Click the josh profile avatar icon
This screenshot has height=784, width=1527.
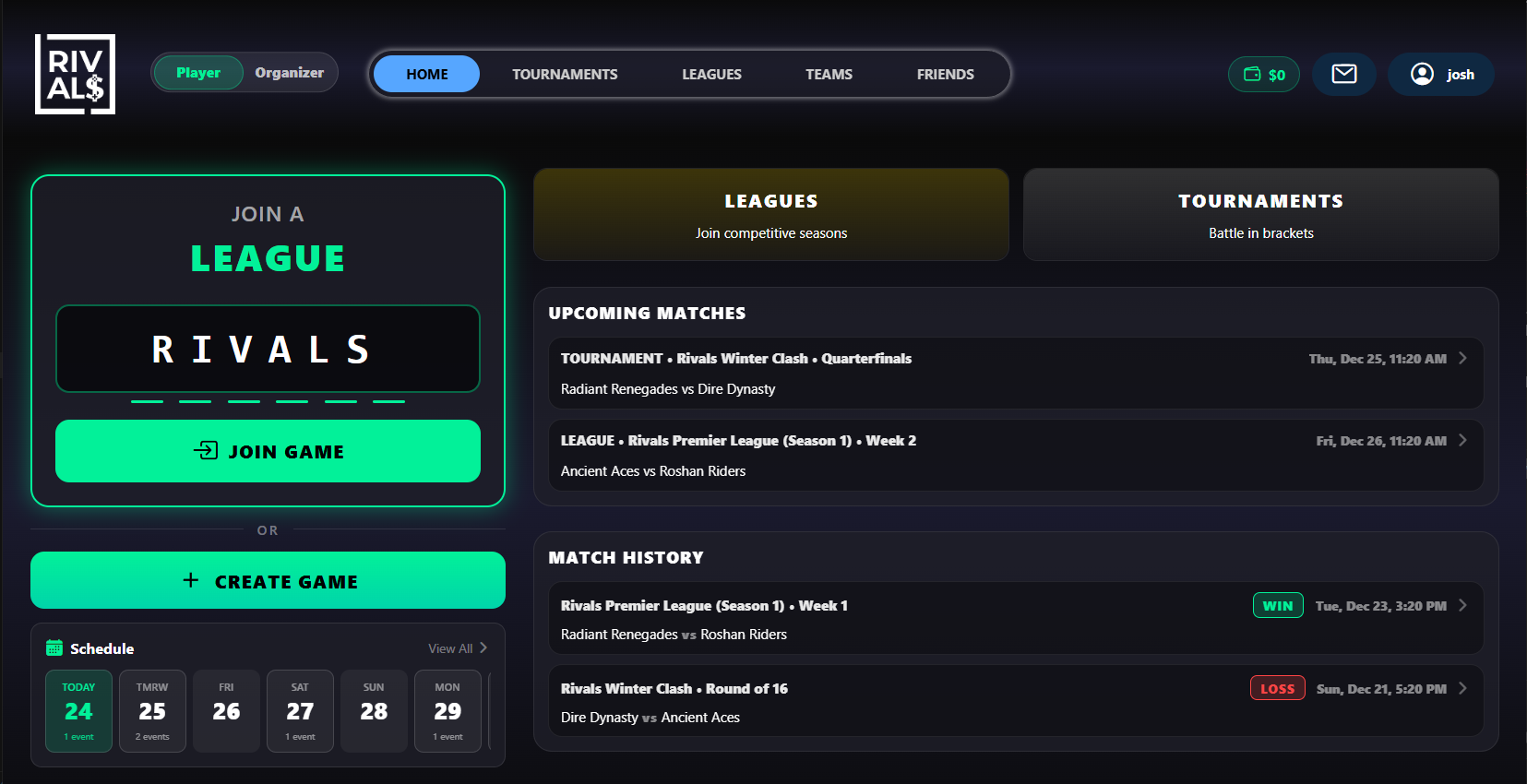[x=1422, y=75]
